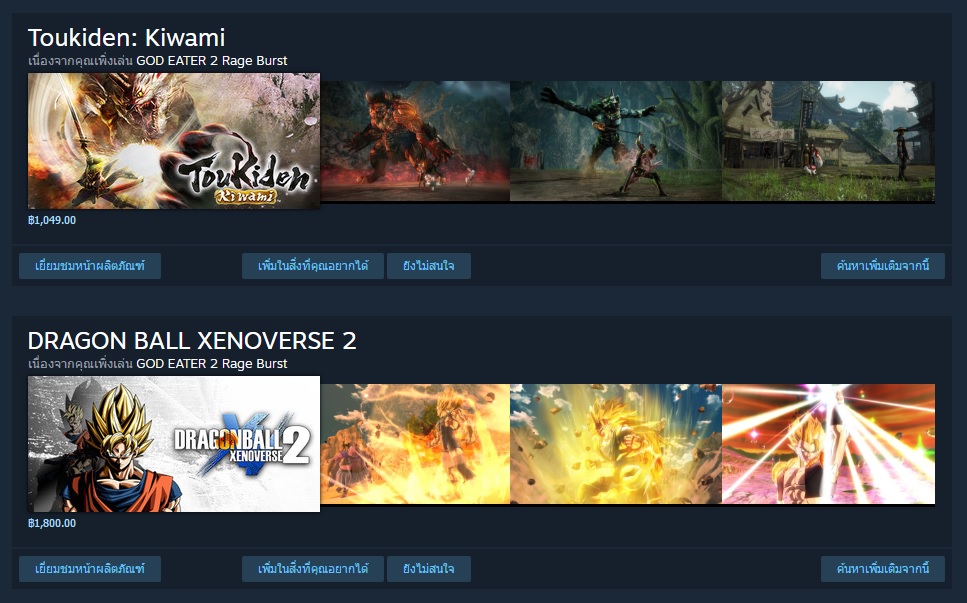This screenshot has width=967, height=603.
Task: Open the DRAGON BALL XENOVERSE 2 title link
Action: [x=192, y=341]
